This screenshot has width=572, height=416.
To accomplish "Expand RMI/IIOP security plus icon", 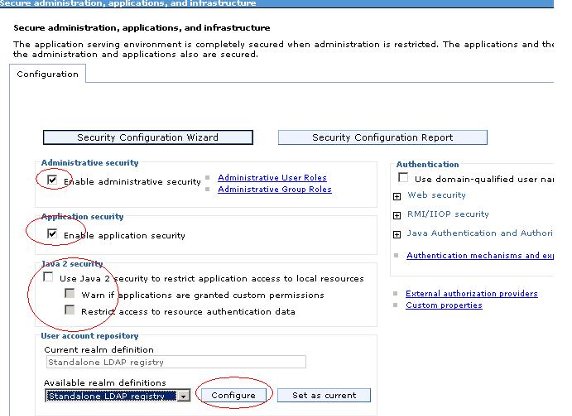I will click(x=397, y=215).
